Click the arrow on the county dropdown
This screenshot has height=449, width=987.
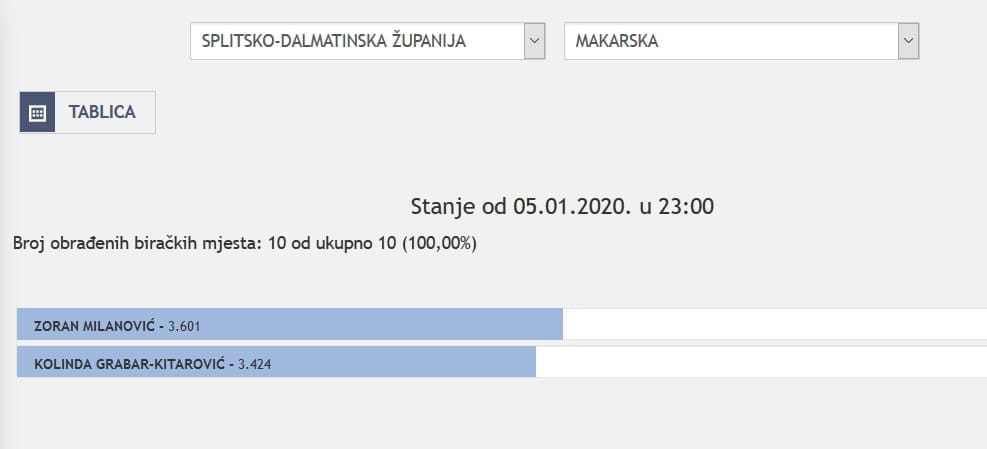(535, 41)
